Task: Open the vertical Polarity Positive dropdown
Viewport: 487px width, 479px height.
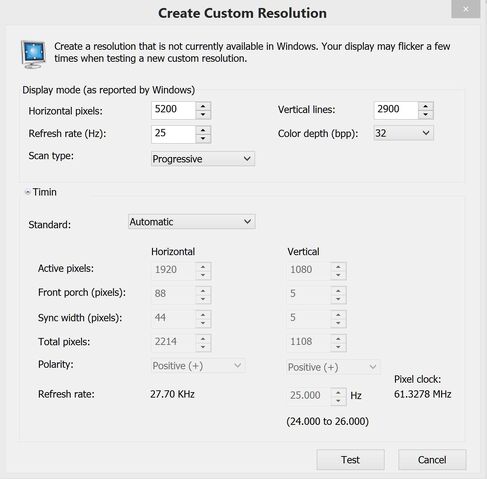Action: pyautogui.click(x=333, y=367)
